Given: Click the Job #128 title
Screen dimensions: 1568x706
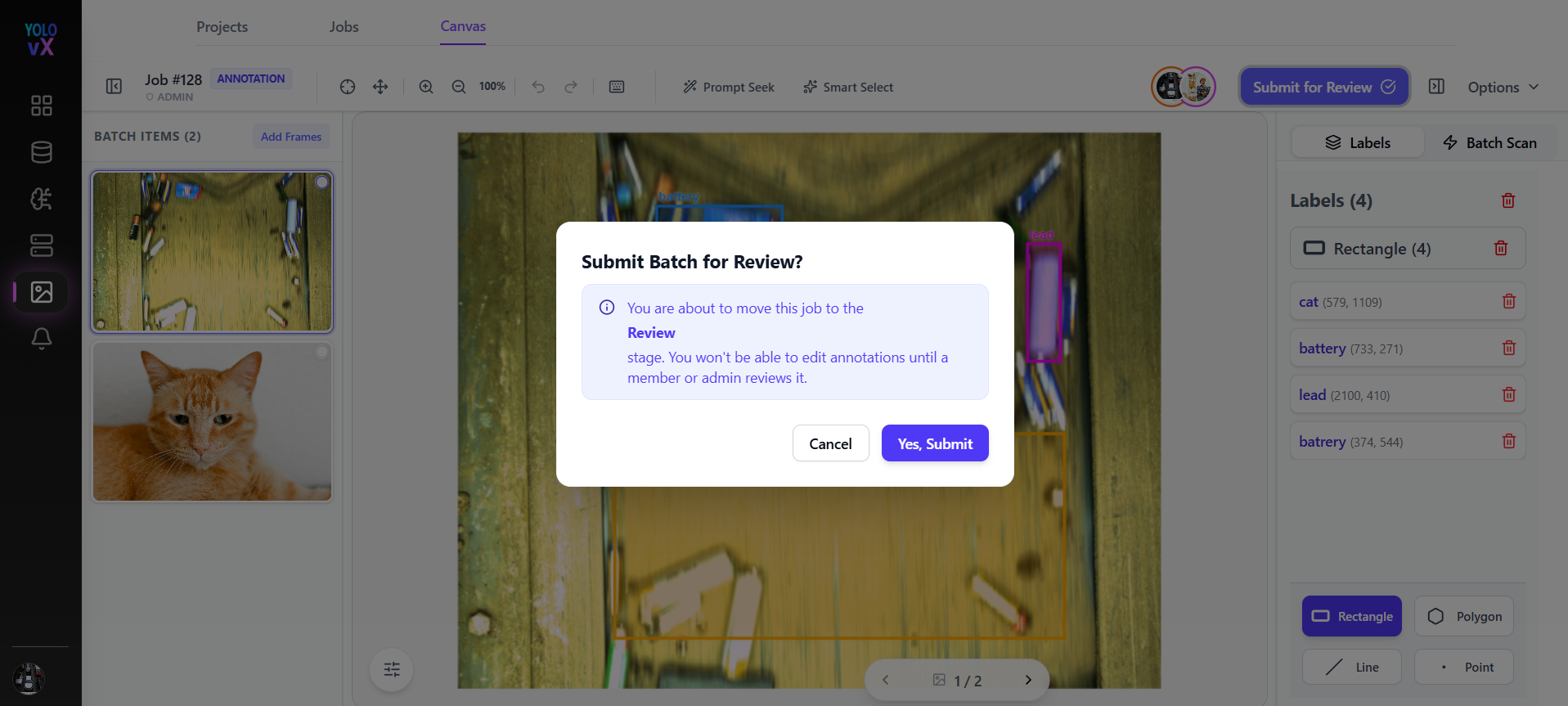Looking at the screenshot, I should 173,79.
